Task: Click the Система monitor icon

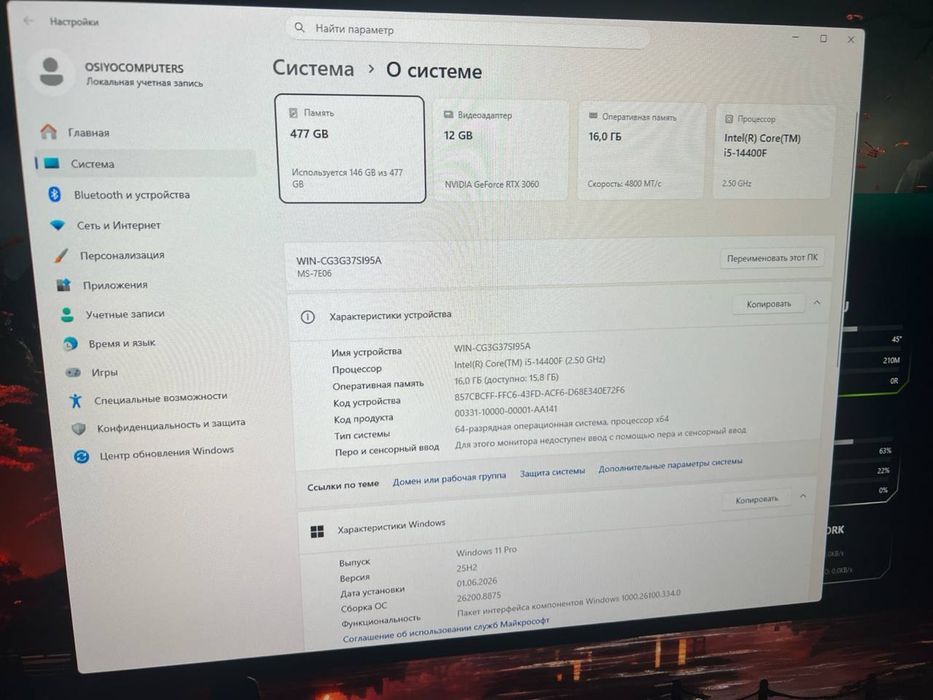Action: (x=52, y=163)
